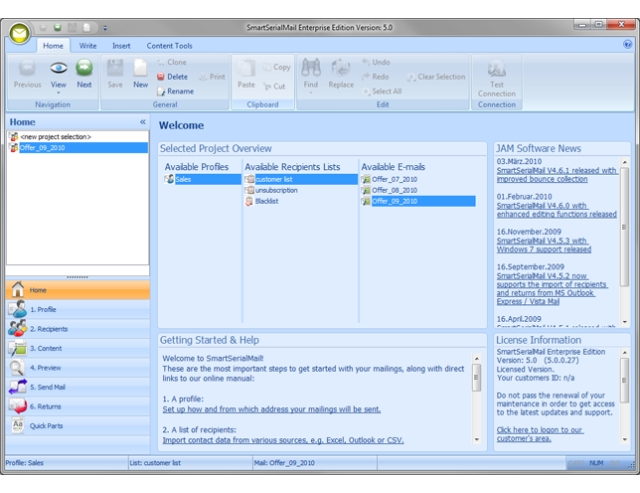Open the help icon in ribbon corner
The width and height of the screenshot is (640, 493).
pos(628,44)
